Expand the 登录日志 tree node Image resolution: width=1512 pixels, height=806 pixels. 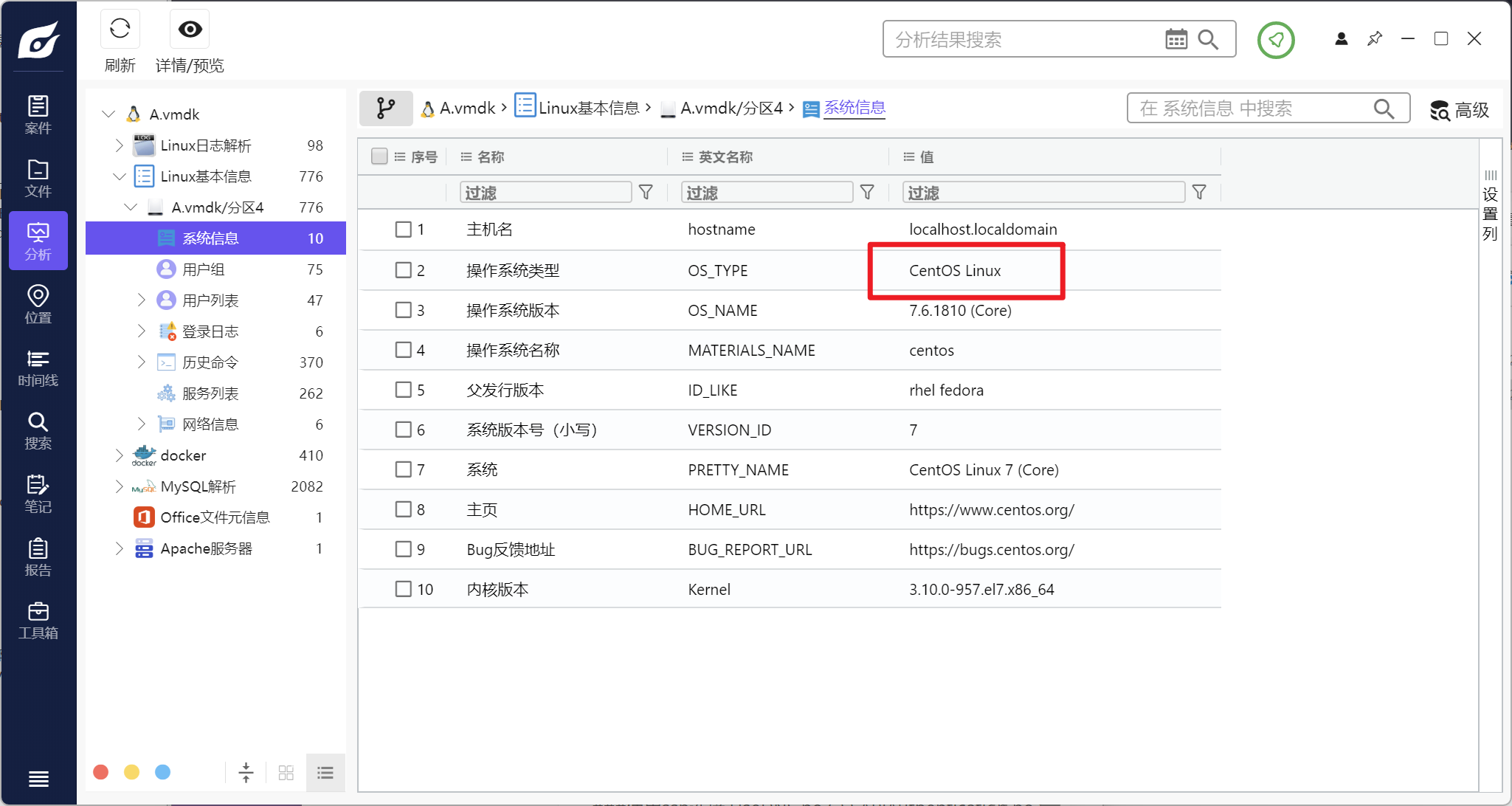142,331
